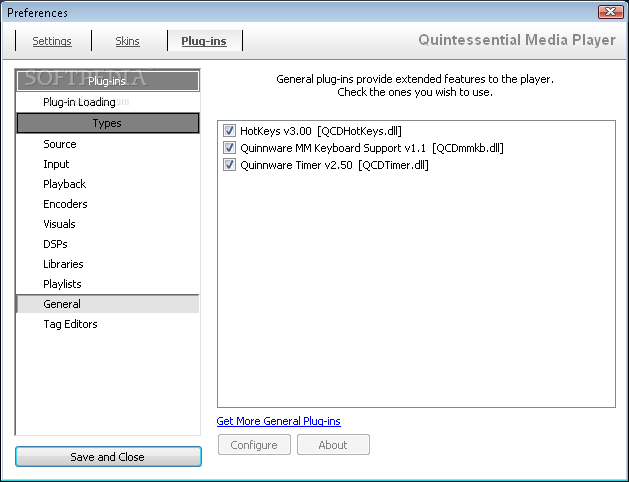Toggle Quinnware MM Keyboard Support checkbox
The height and width of the screenshot is (482, 629).
[229, 148]
